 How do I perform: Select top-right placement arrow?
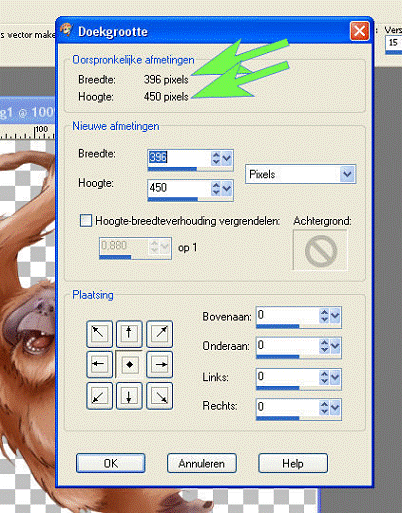160,334
